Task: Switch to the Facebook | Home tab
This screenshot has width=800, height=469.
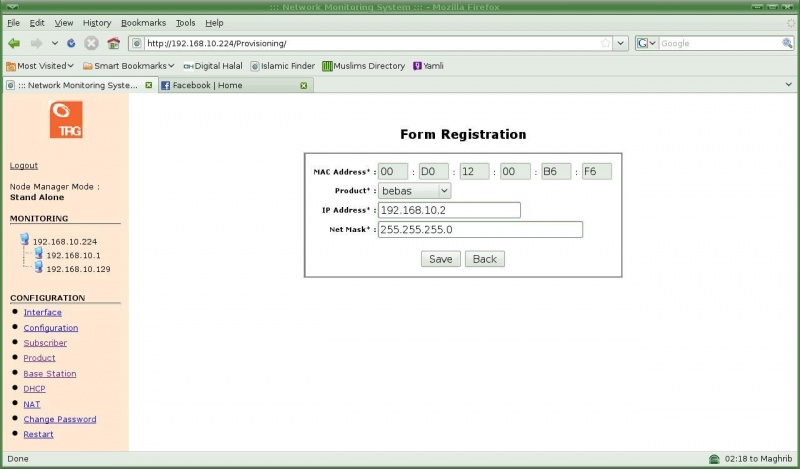Action: pos(207,85)
